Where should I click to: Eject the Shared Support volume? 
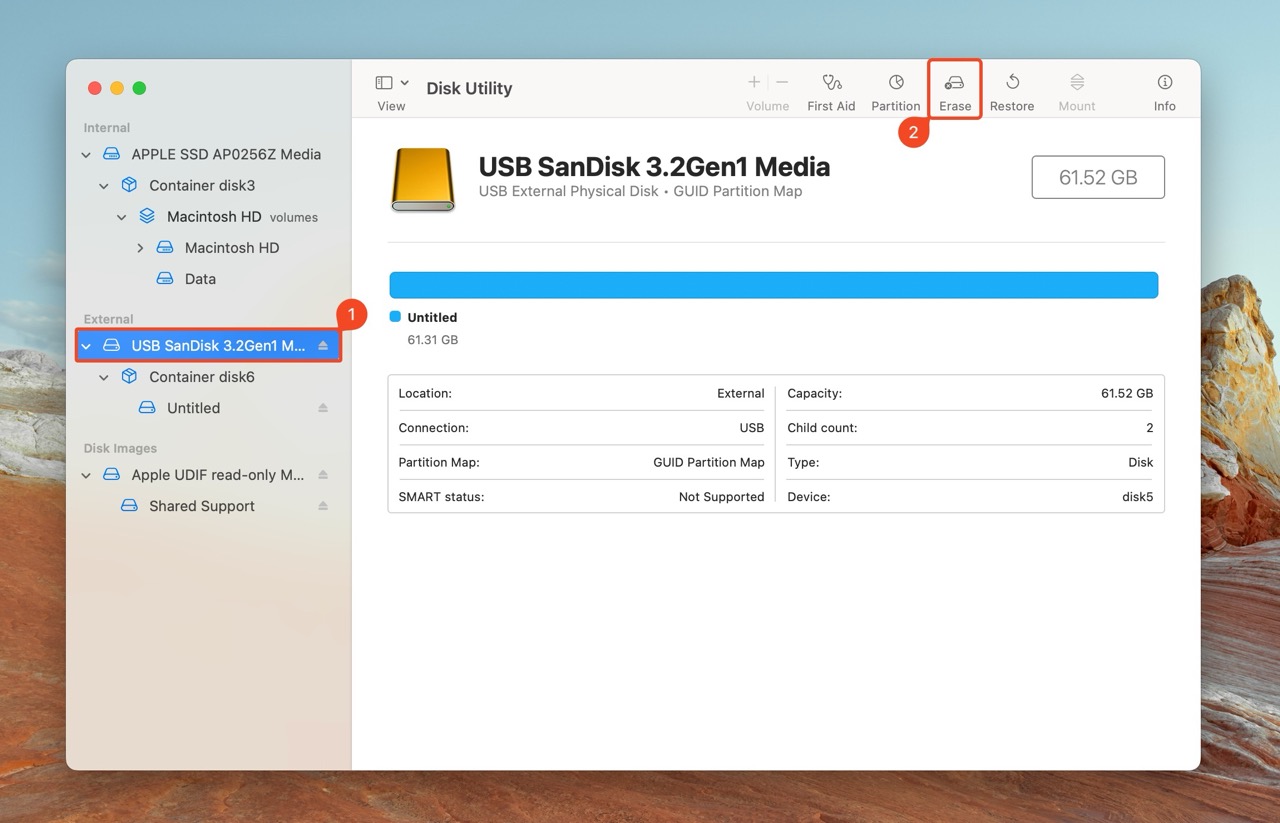(323, 506)
